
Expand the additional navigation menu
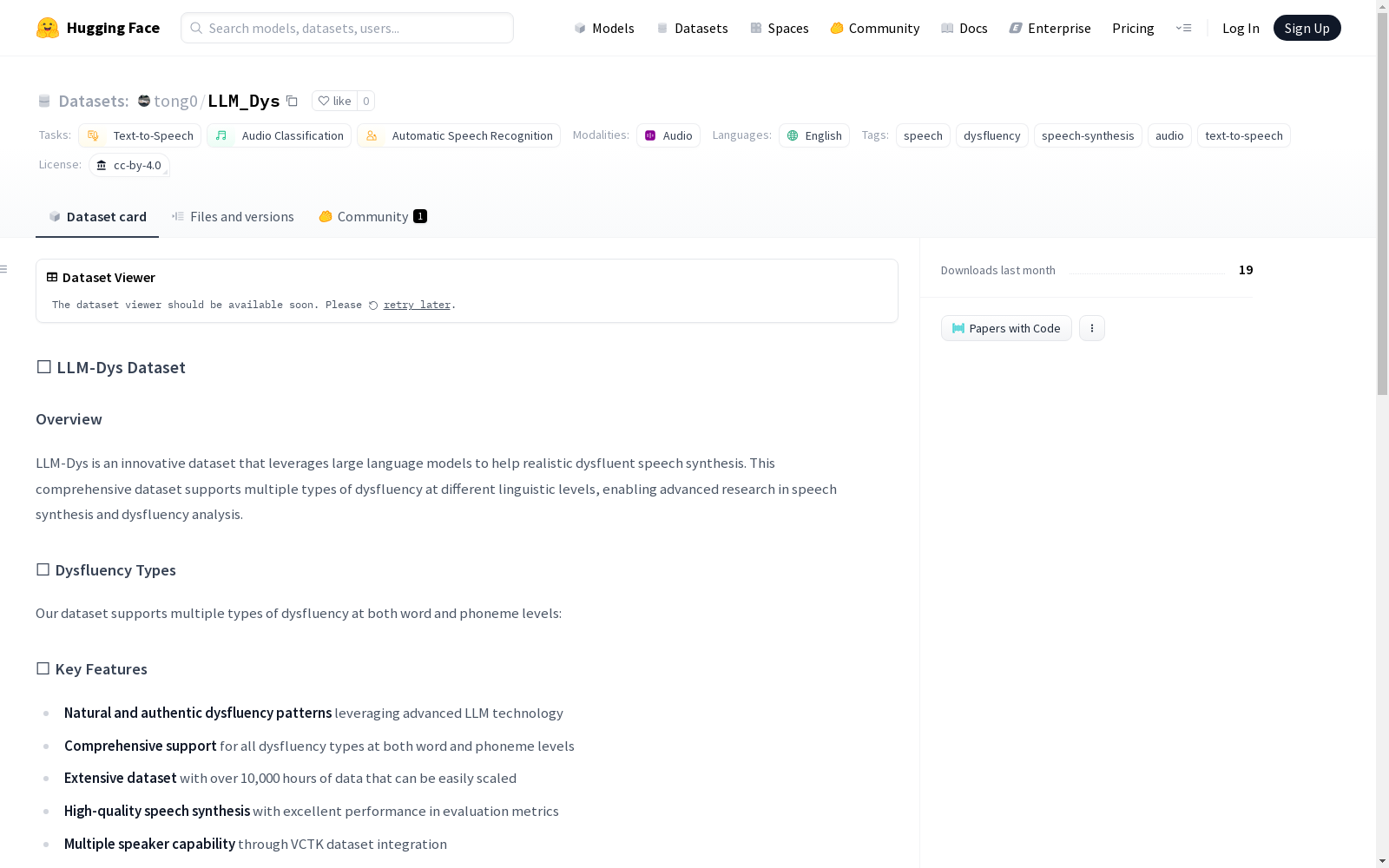[1183, 28]
